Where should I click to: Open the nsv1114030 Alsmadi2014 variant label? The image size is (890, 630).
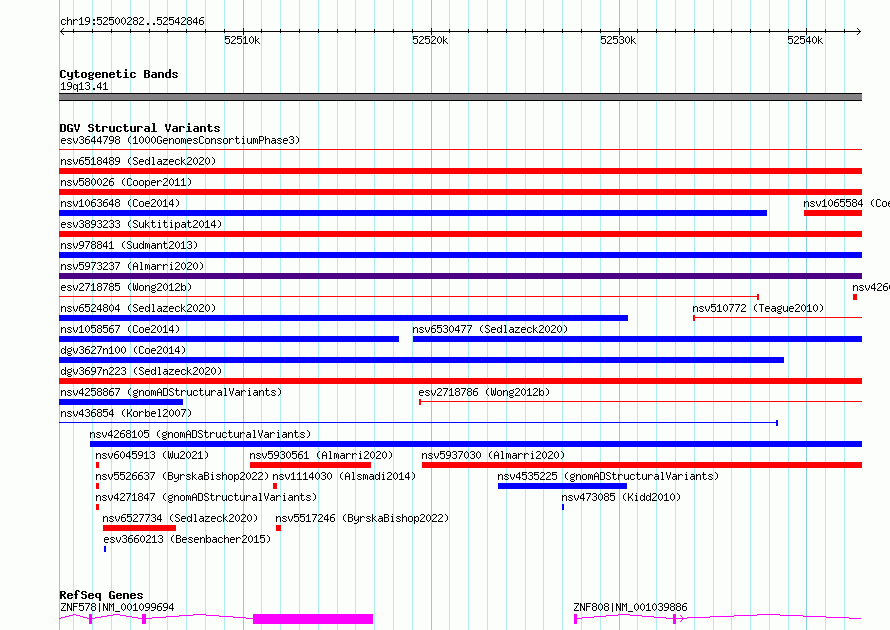345,476
